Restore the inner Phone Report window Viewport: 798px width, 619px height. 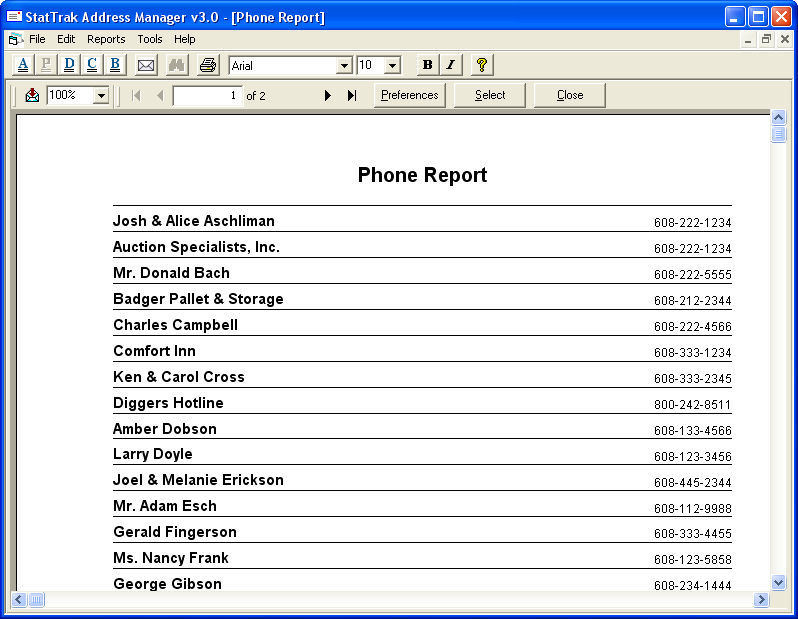click(x=766, y=39)
